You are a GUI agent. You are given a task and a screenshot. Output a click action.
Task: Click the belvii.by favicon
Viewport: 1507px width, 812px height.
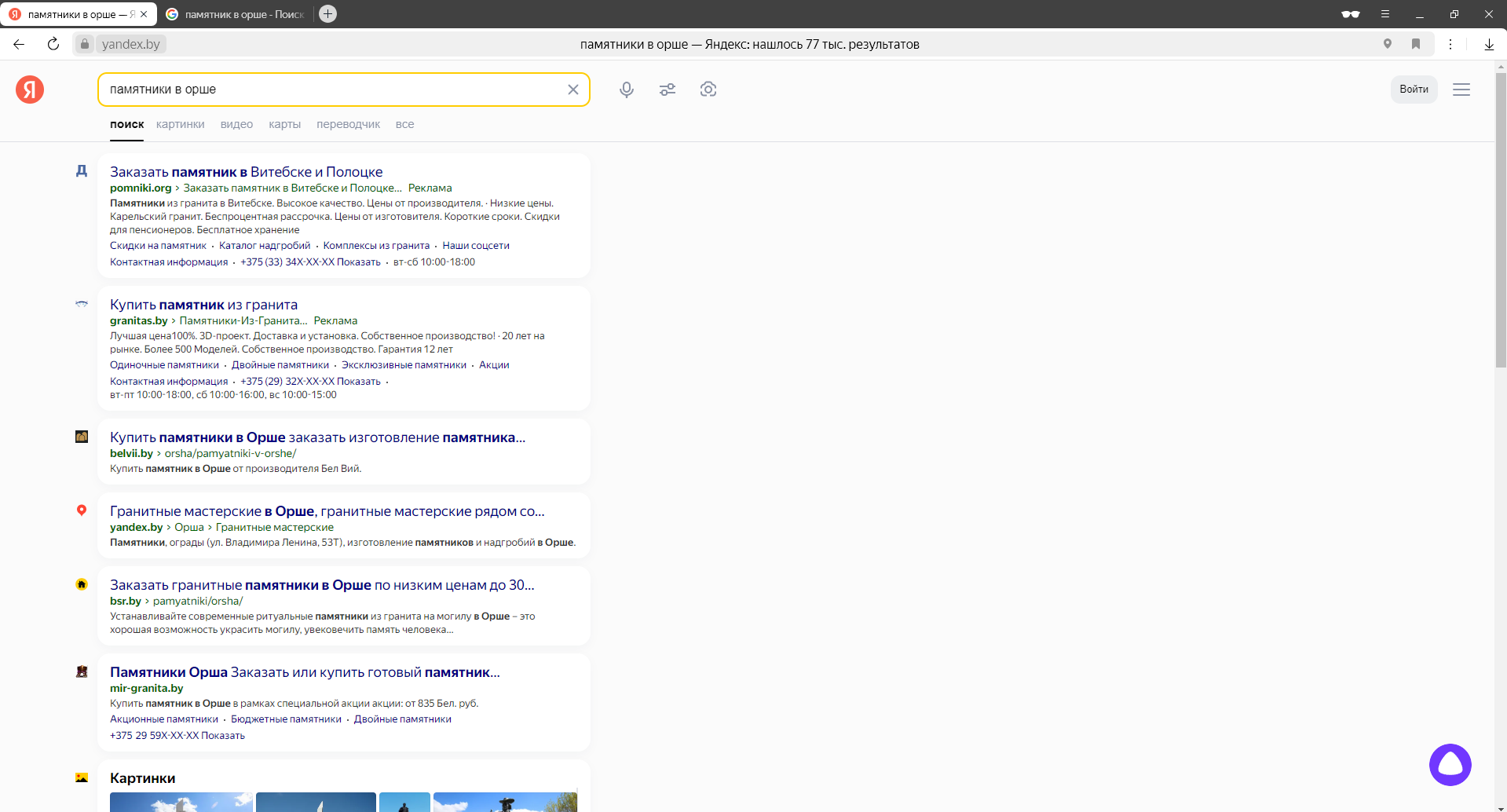(x=82, y=437)
